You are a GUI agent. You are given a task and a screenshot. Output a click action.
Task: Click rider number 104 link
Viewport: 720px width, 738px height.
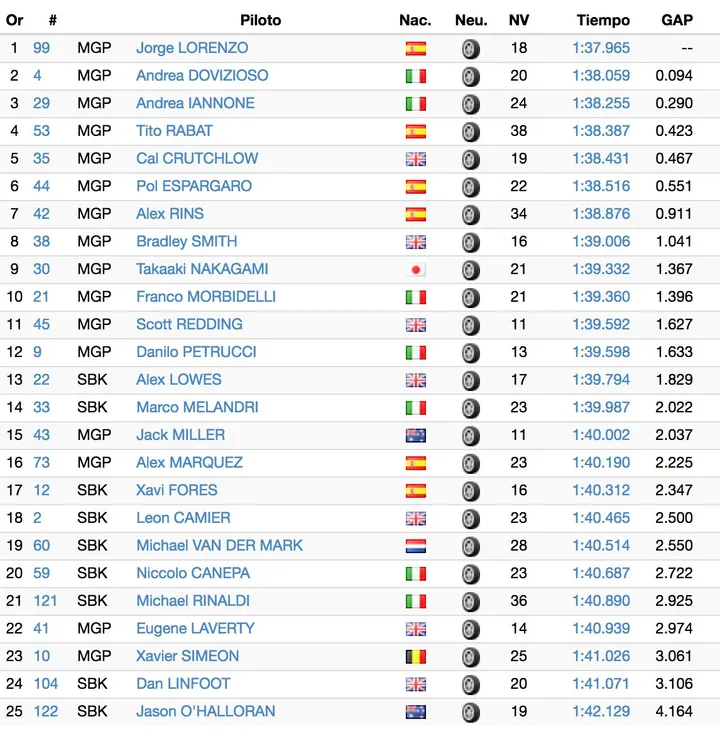point(46,683)
